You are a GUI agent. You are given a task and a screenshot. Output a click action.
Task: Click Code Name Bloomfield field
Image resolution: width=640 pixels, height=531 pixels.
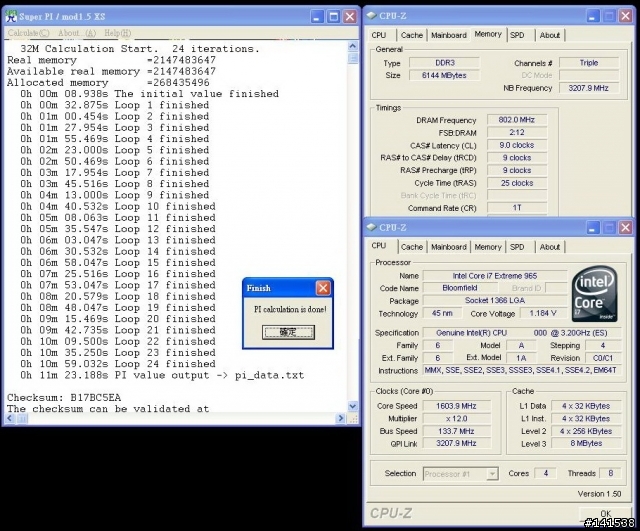click(x=460, y=288)
